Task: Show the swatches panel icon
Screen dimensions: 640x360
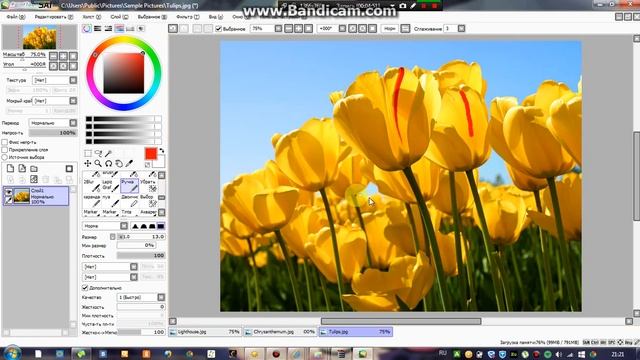Action: coord(130,29)
